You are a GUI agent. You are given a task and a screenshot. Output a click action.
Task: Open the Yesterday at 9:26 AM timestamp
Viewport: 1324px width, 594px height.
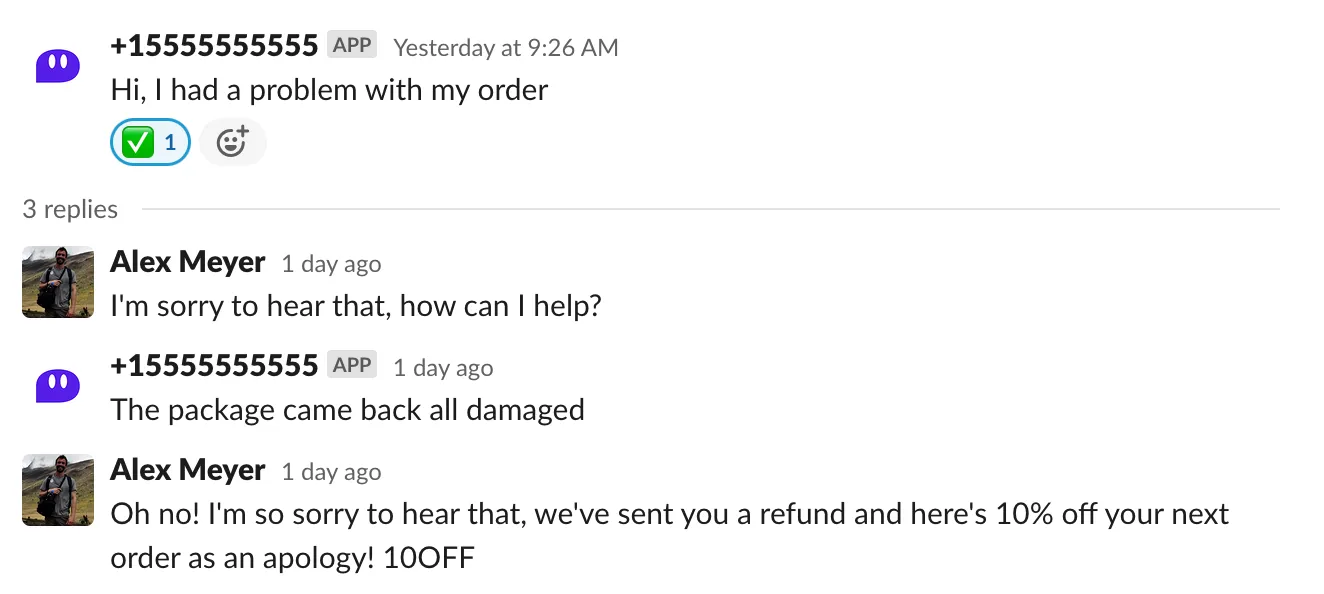[505, 46]
